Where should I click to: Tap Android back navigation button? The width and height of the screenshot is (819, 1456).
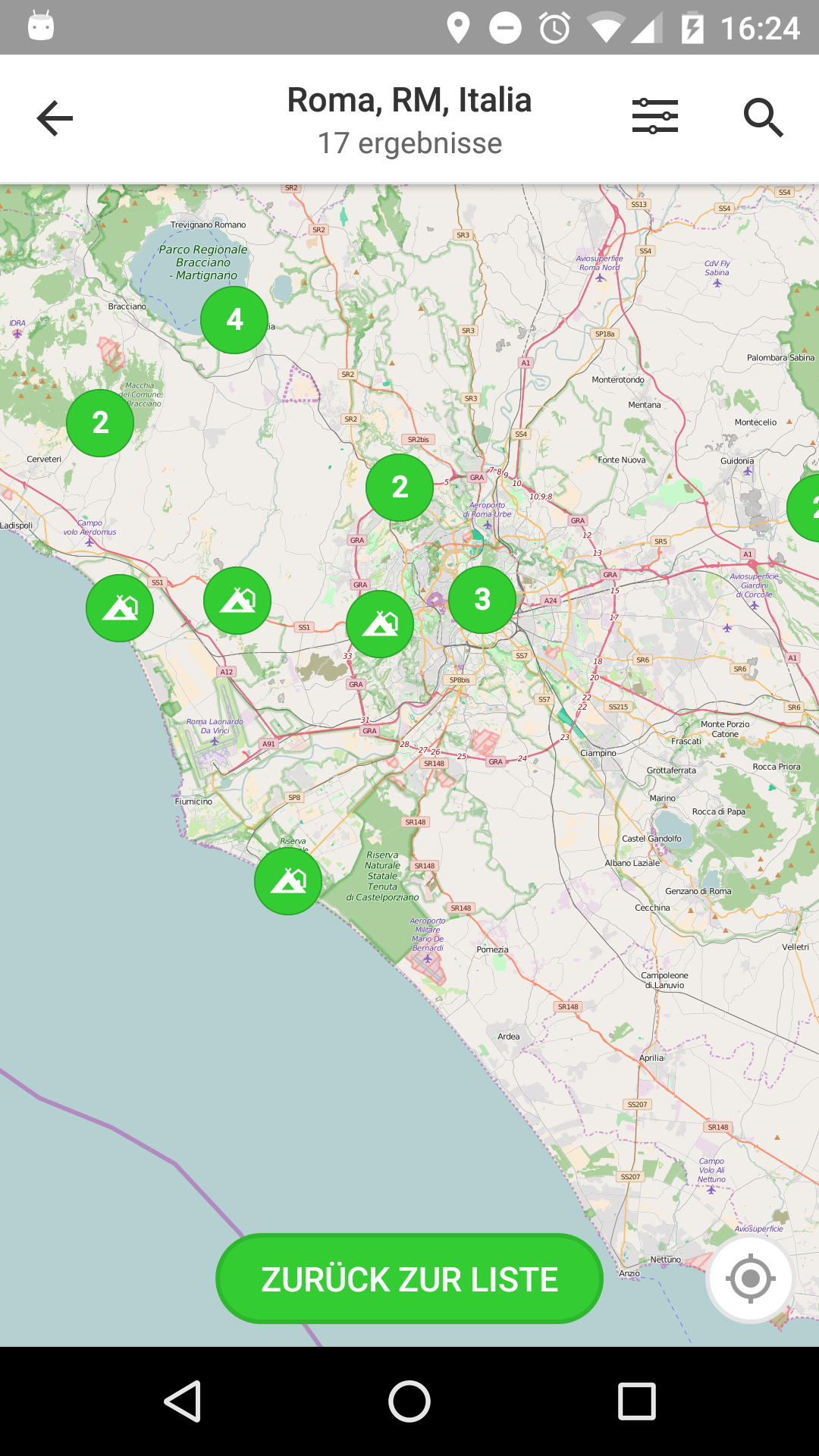point(183,1401)
